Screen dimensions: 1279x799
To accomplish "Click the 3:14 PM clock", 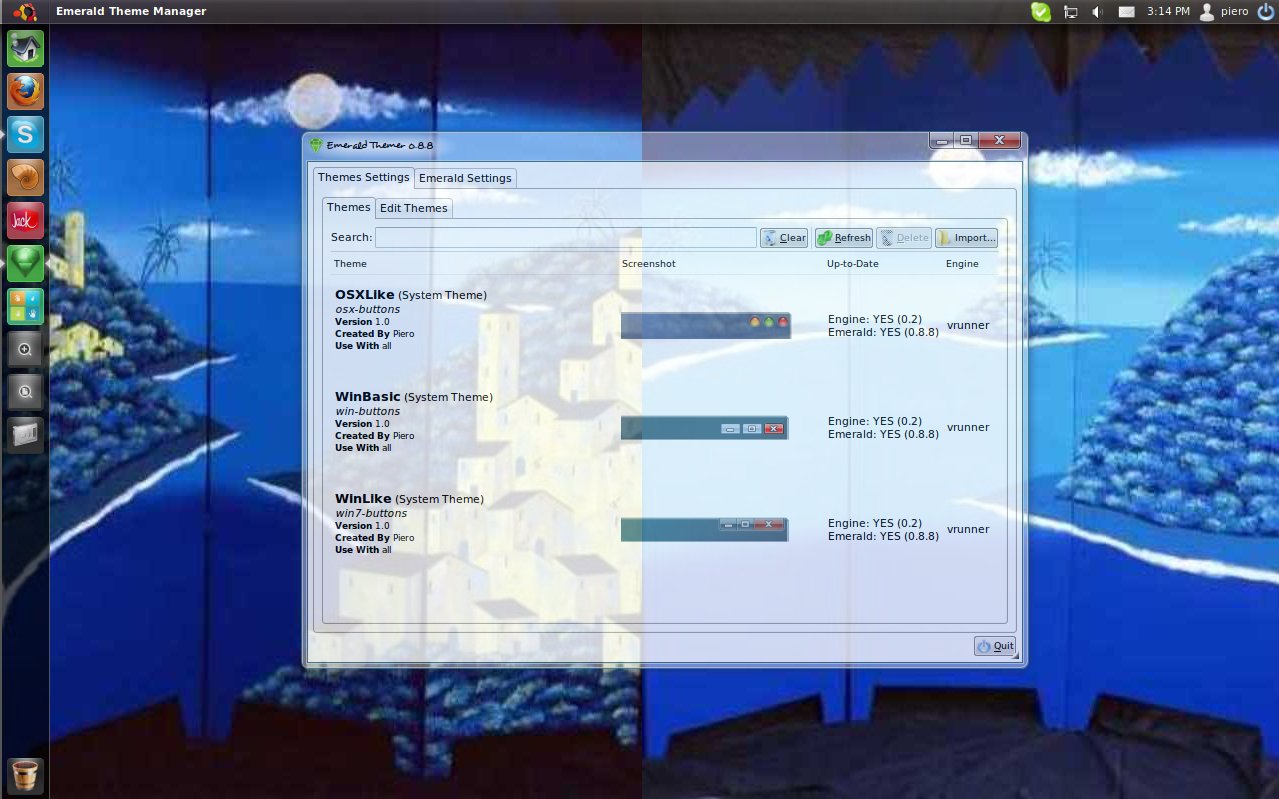I will 1168,12.
